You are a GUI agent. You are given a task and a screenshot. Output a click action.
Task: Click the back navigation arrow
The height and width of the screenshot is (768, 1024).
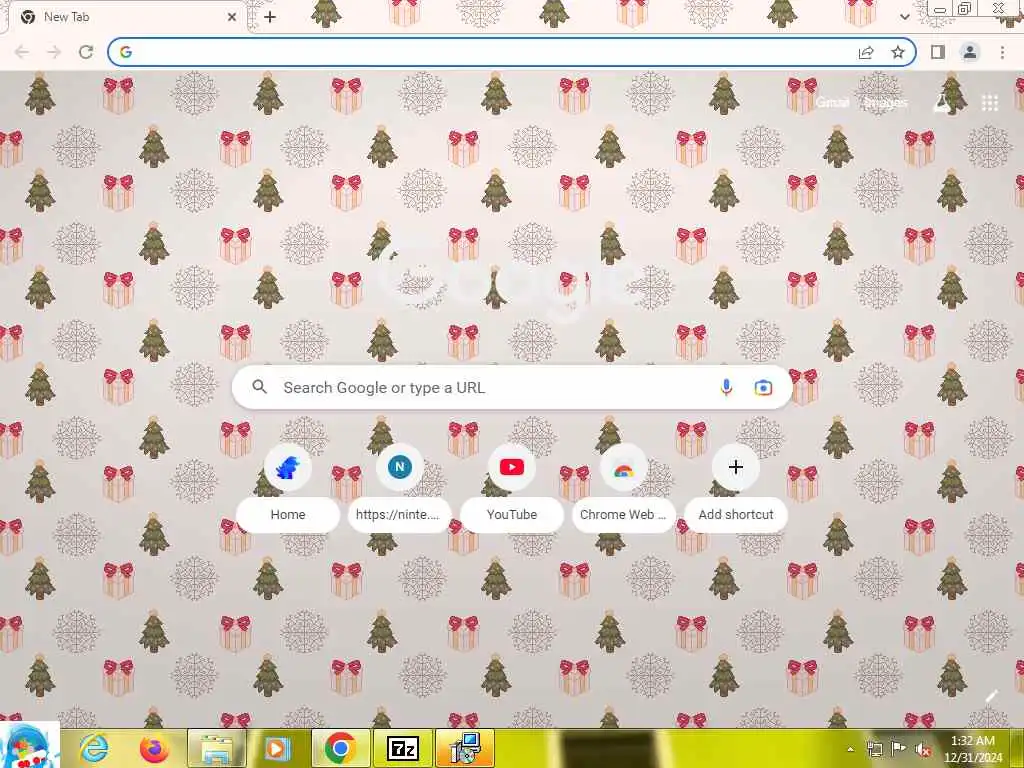point(22,52)
